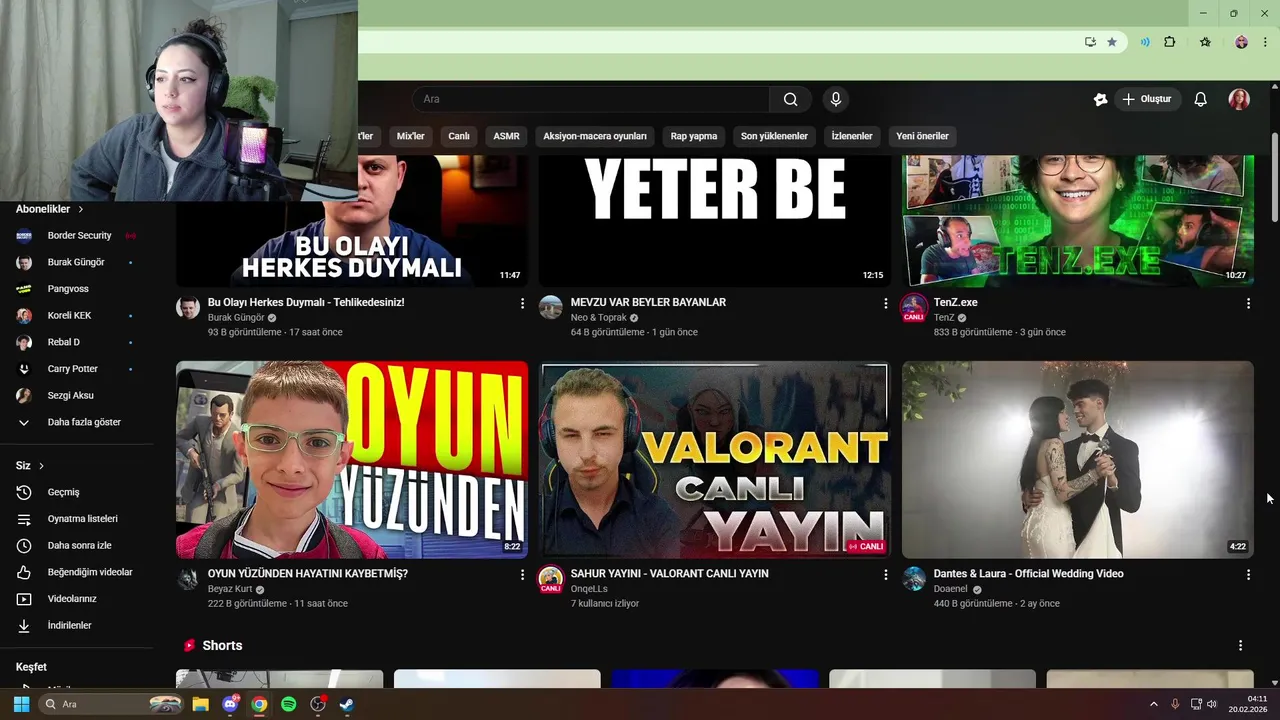
Task: Select the Canlı filter chip
Action: pos(459,136)
